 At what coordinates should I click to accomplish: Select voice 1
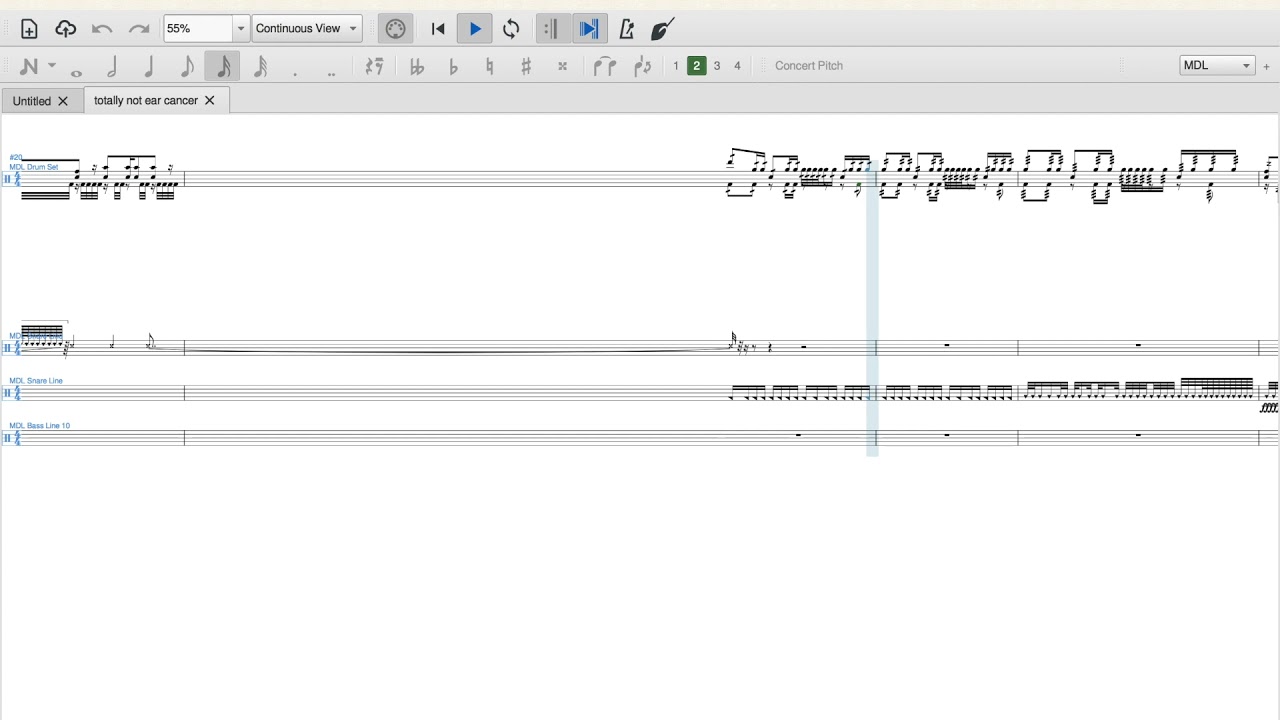click(676, 66)
